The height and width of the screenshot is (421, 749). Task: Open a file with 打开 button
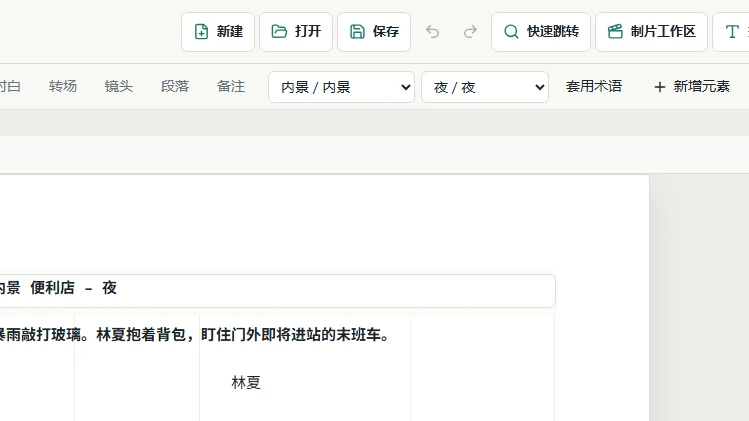pyautogui.click(x=296, y=32)
